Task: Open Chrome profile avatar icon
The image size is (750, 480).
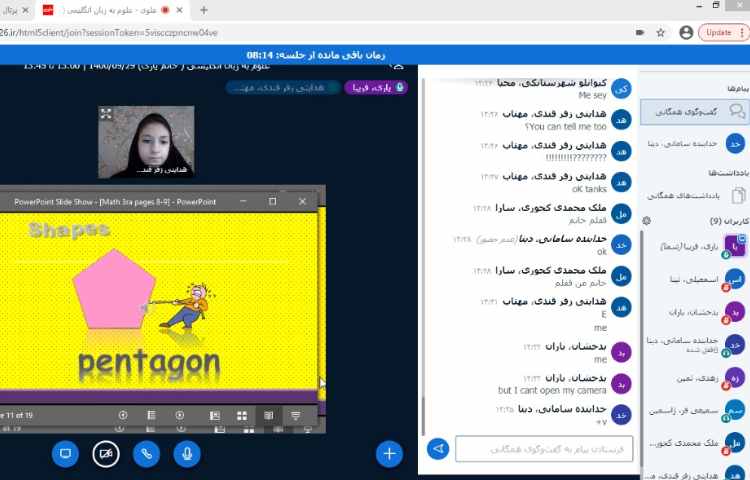Action: coord(686,32)
